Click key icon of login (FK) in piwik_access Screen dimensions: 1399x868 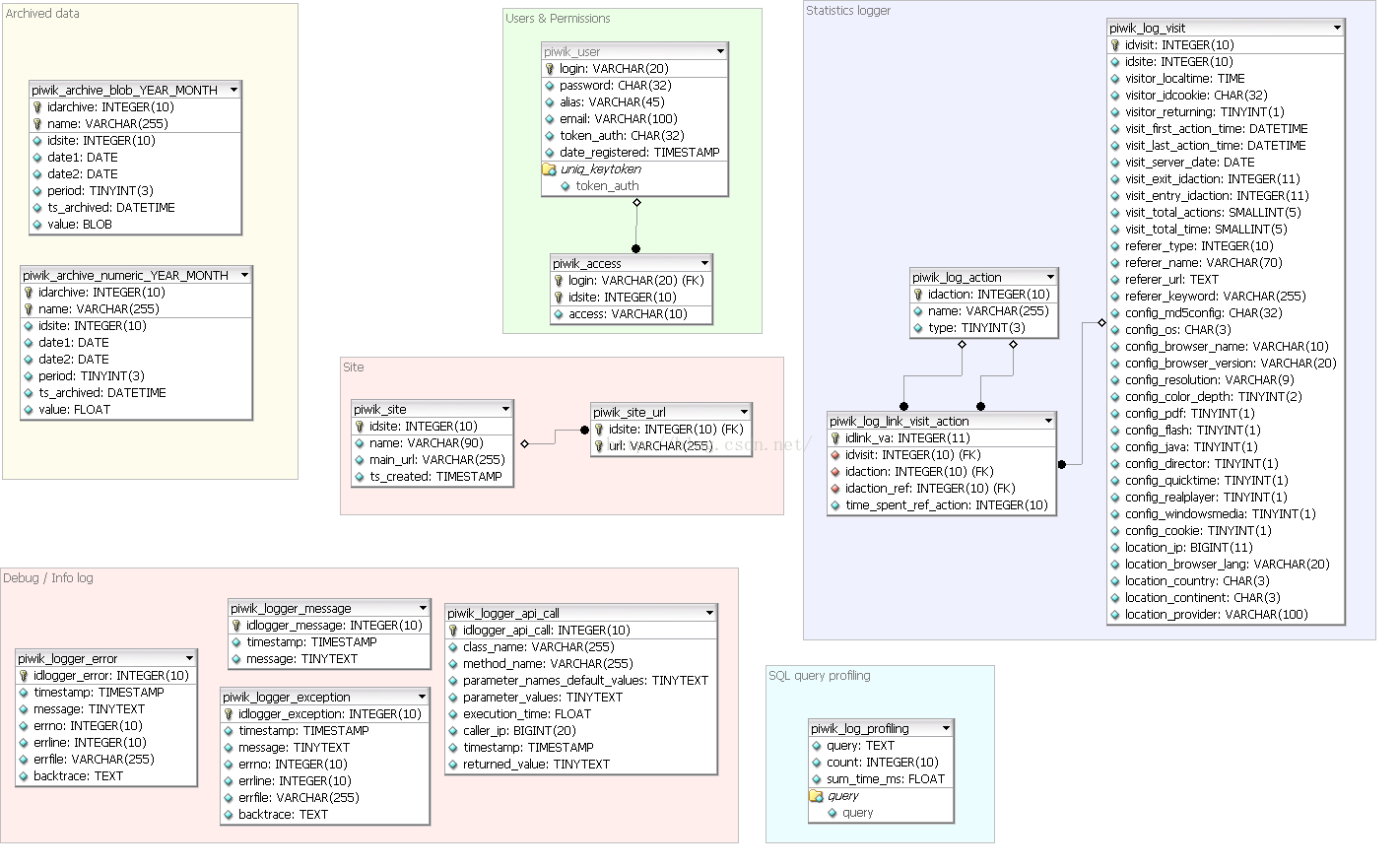click(x=559, y=281)
